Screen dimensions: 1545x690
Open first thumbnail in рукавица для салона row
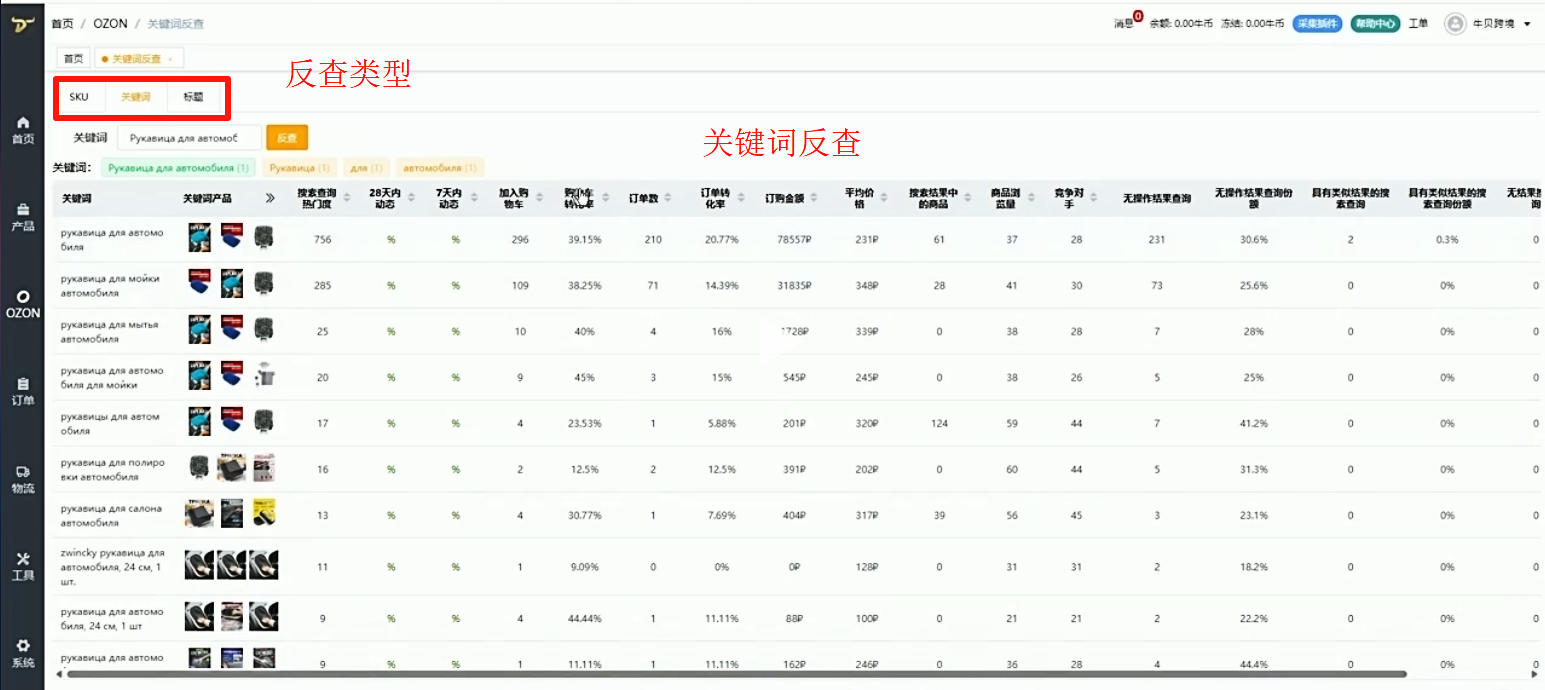click(x=199, y=513)
